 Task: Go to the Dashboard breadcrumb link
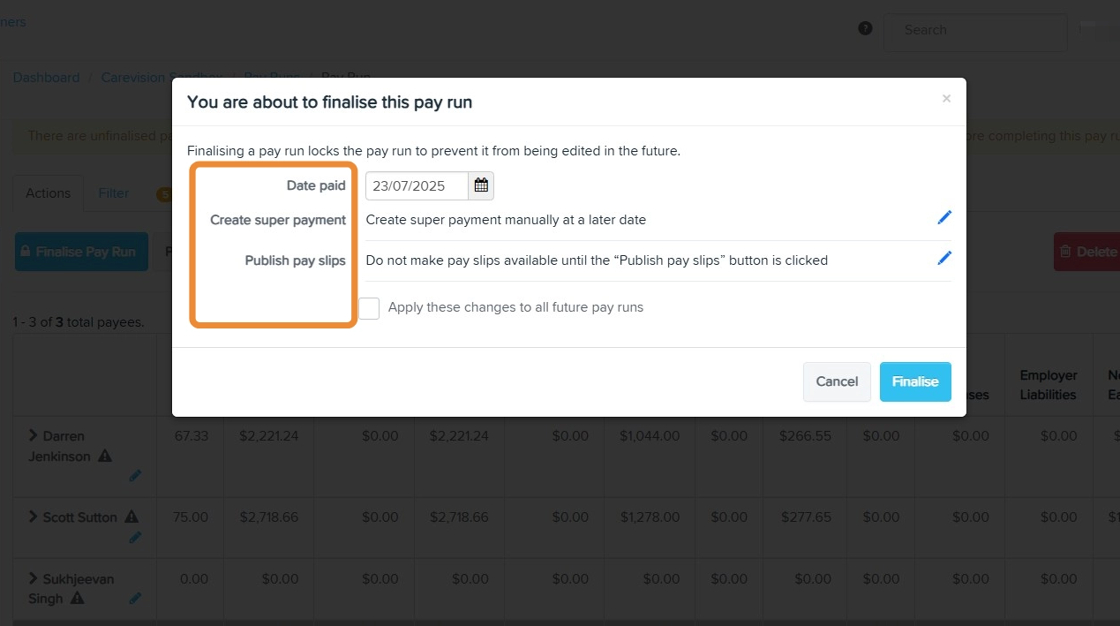[x=46, y=77]
